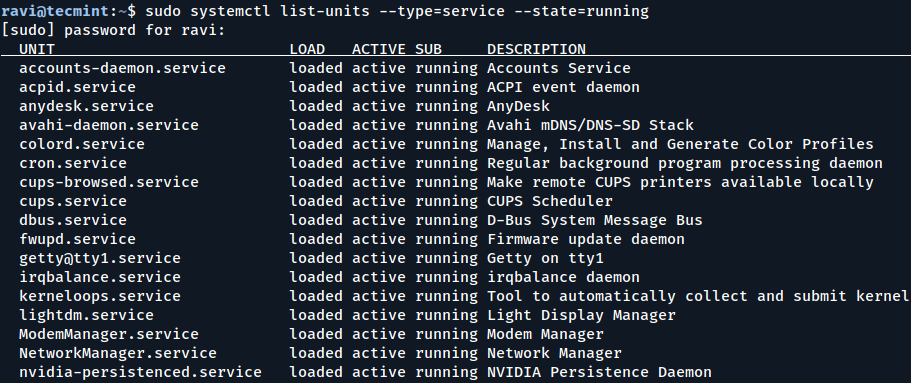
Task: Select getty@tty1.service unit name
Action: click(x=100, y=258)
